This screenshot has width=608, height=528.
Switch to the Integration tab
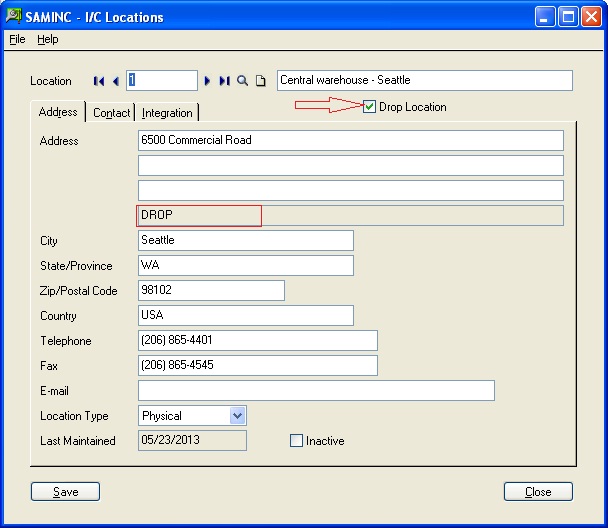pyautogui.click(x=167, y=113)
